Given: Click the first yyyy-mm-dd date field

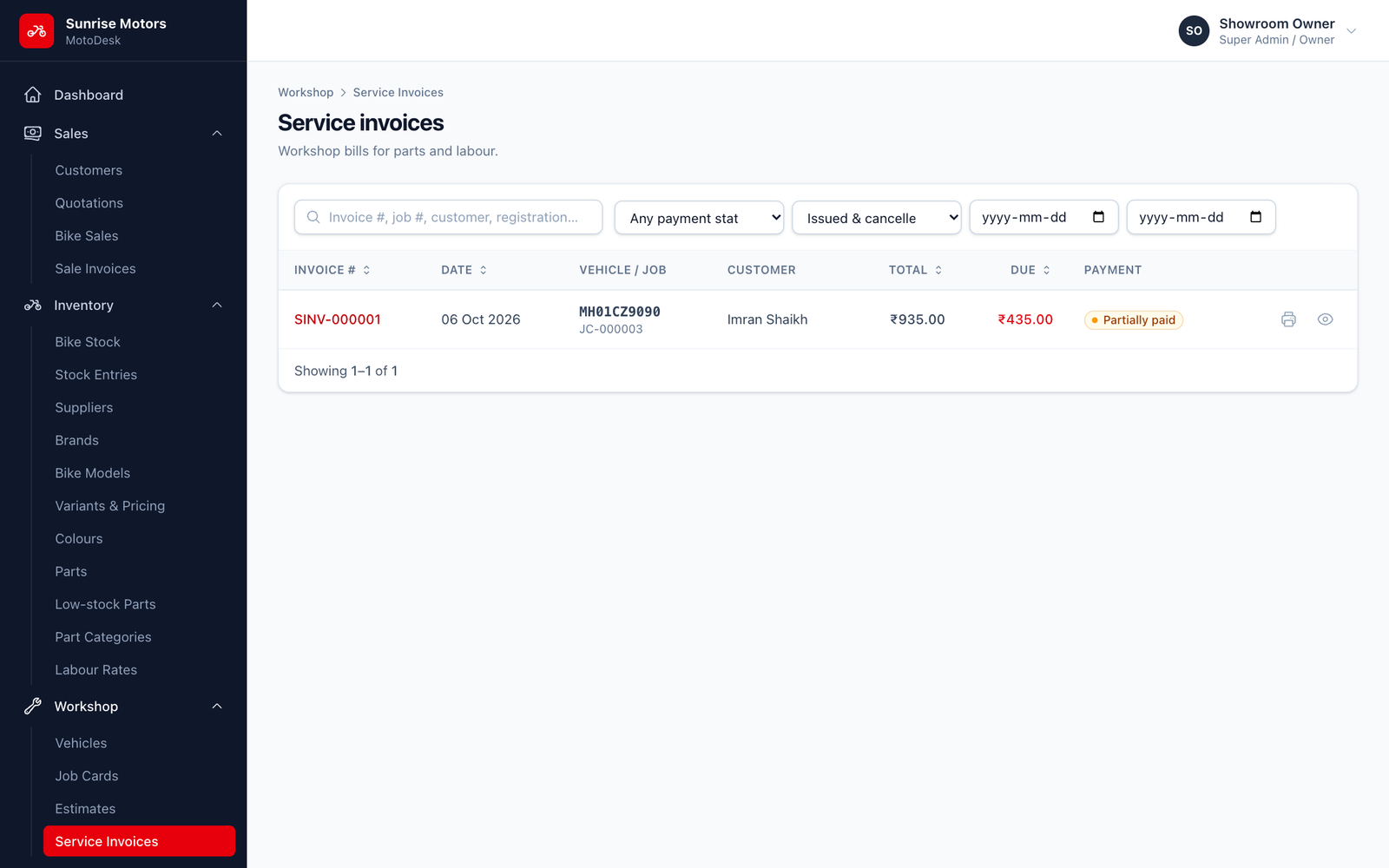Looking at the screenshot, I should click(1043, 217).
